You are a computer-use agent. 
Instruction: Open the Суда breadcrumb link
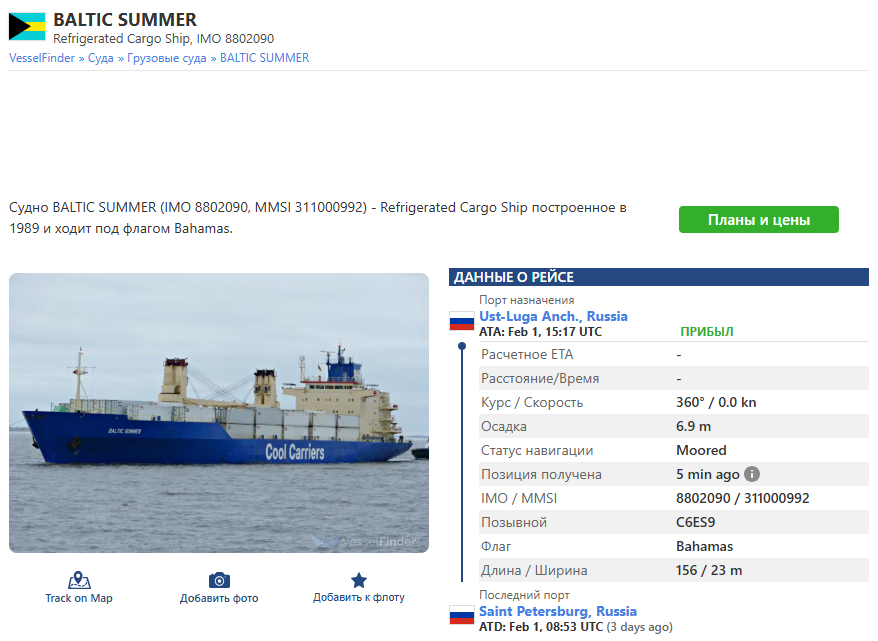click(101, 58)
